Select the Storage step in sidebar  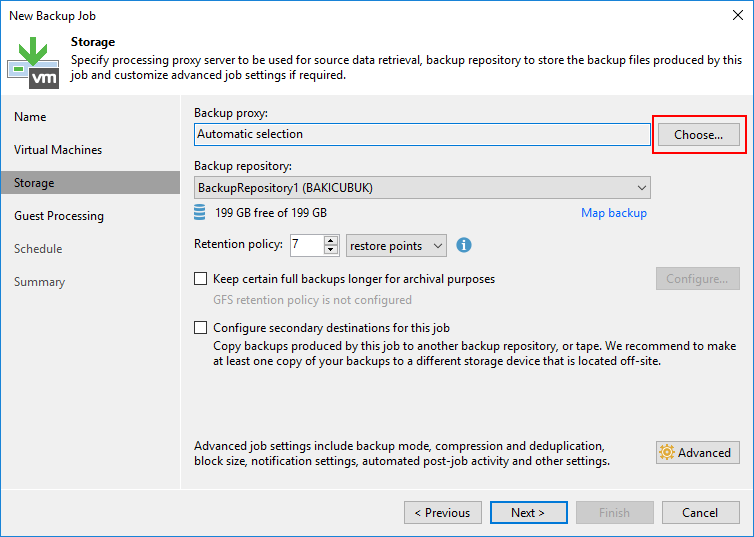click(x=34, y=183)
